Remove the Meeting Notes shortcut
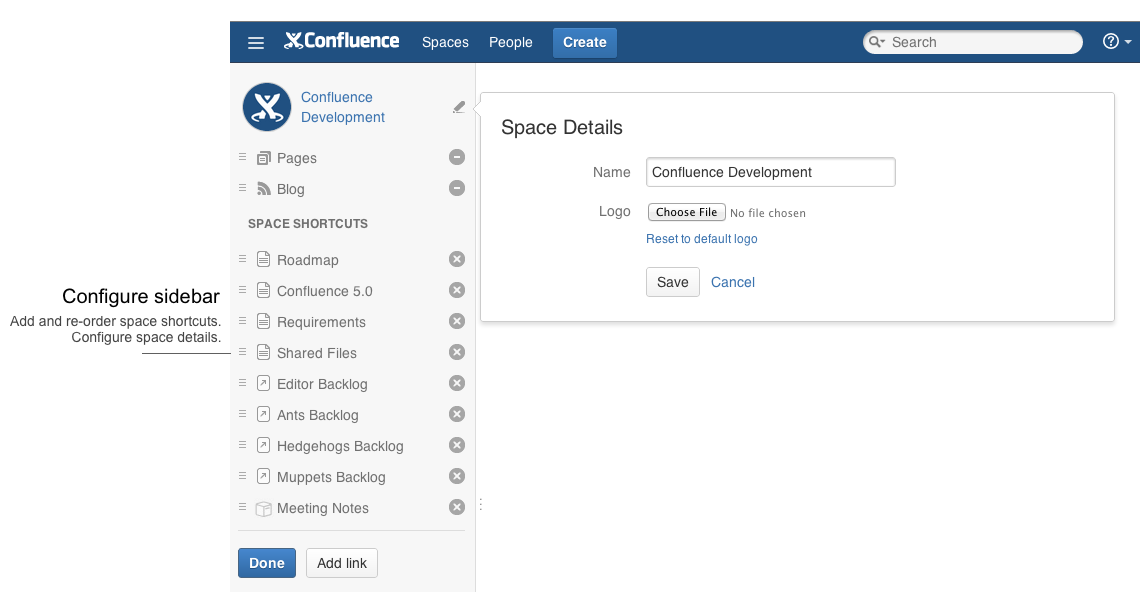 coord(457,508)
